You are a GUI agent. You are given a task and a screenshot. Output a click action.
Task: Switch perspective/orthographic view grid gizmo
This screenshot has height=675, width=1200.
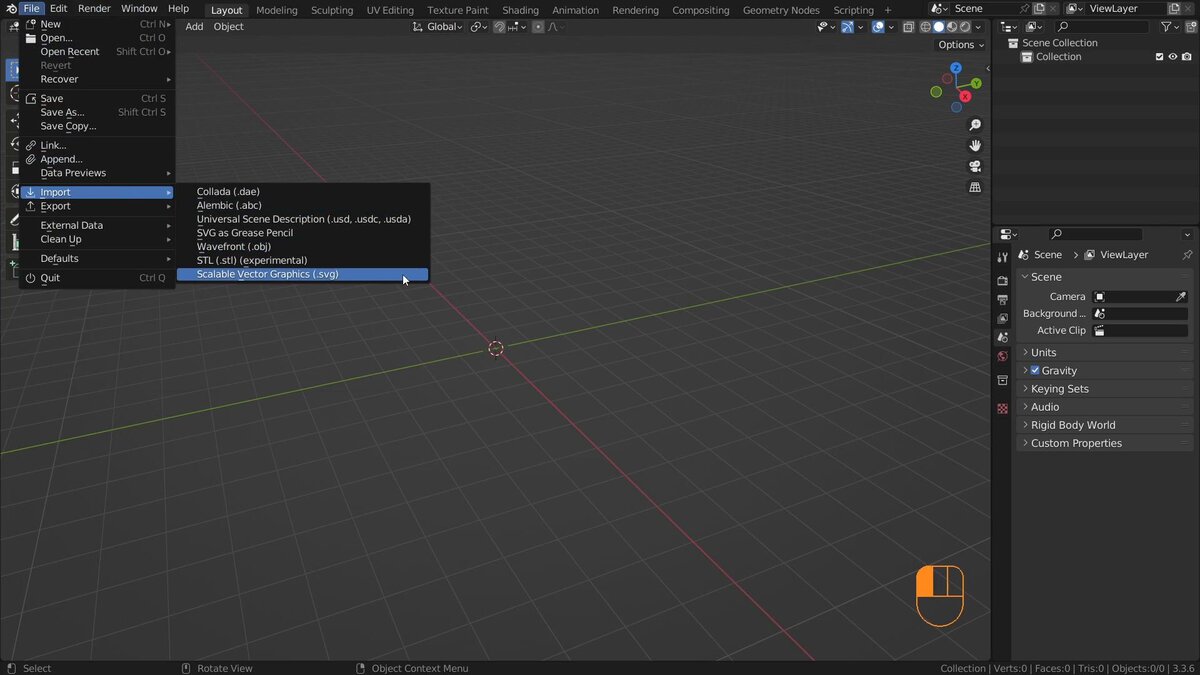click(975, 187)
